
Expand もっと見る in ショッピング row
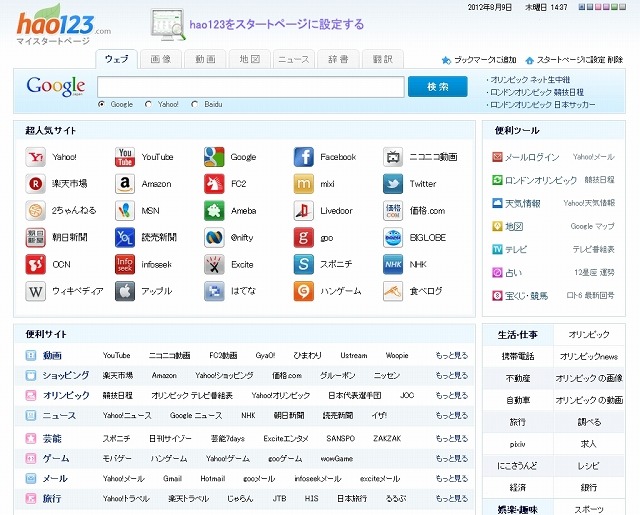451,375
